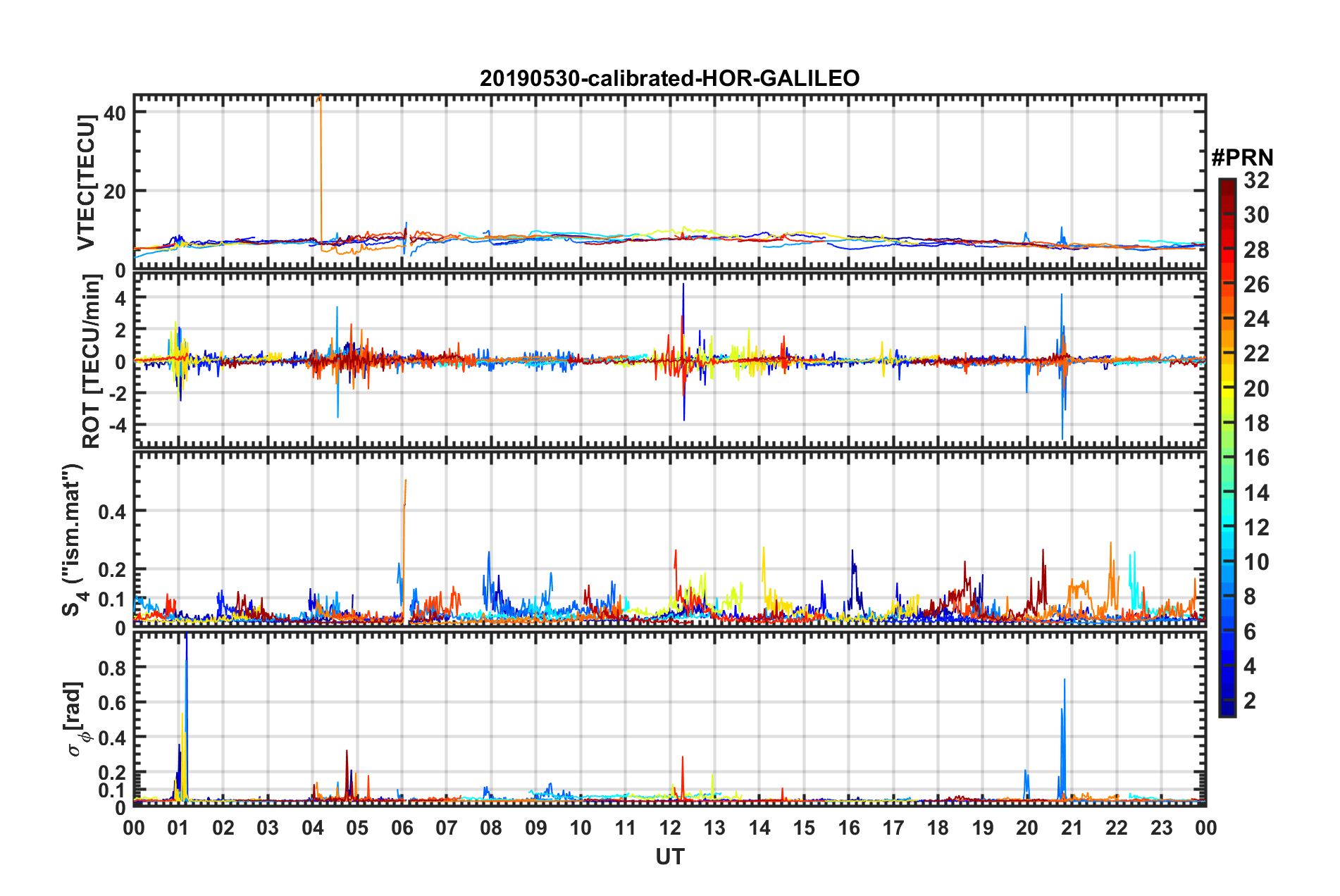Click the VTEC[TECU] y-axis label

coord(86,183)
